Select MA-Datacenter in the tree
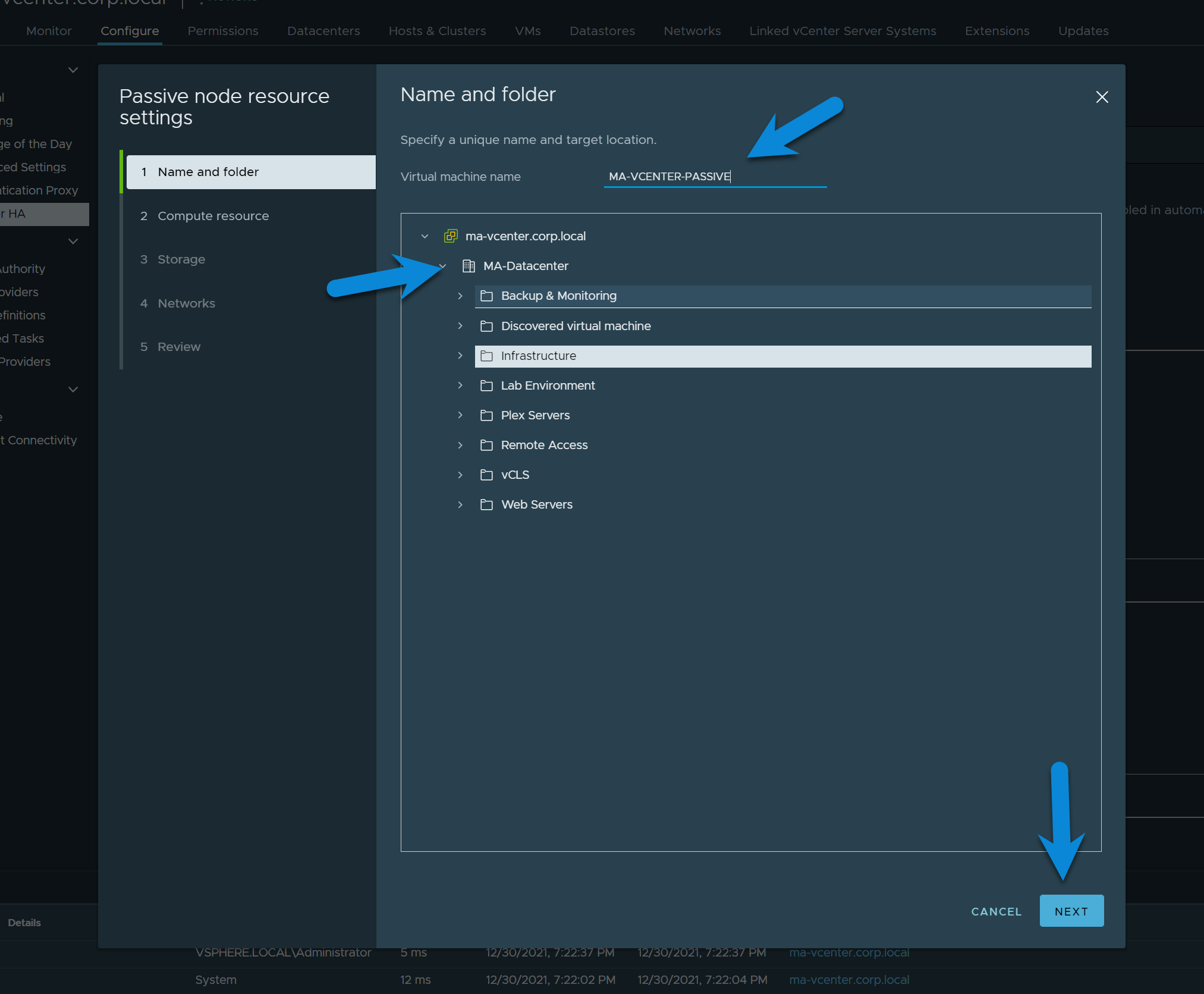The height and width of the screenshot is (994, 1204). pos(526,266)
